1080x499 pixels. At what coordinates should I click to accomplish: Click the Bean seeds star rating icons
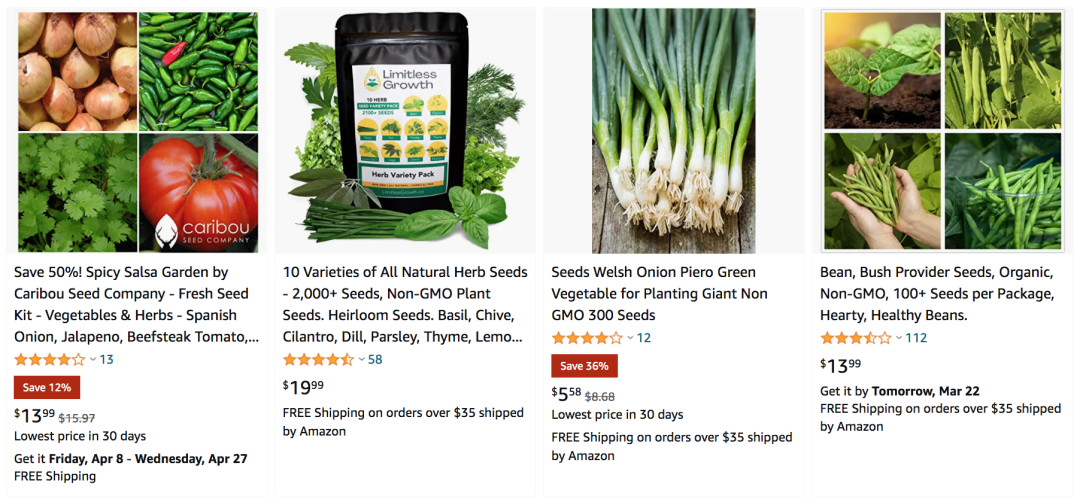(x=855, y=338)
